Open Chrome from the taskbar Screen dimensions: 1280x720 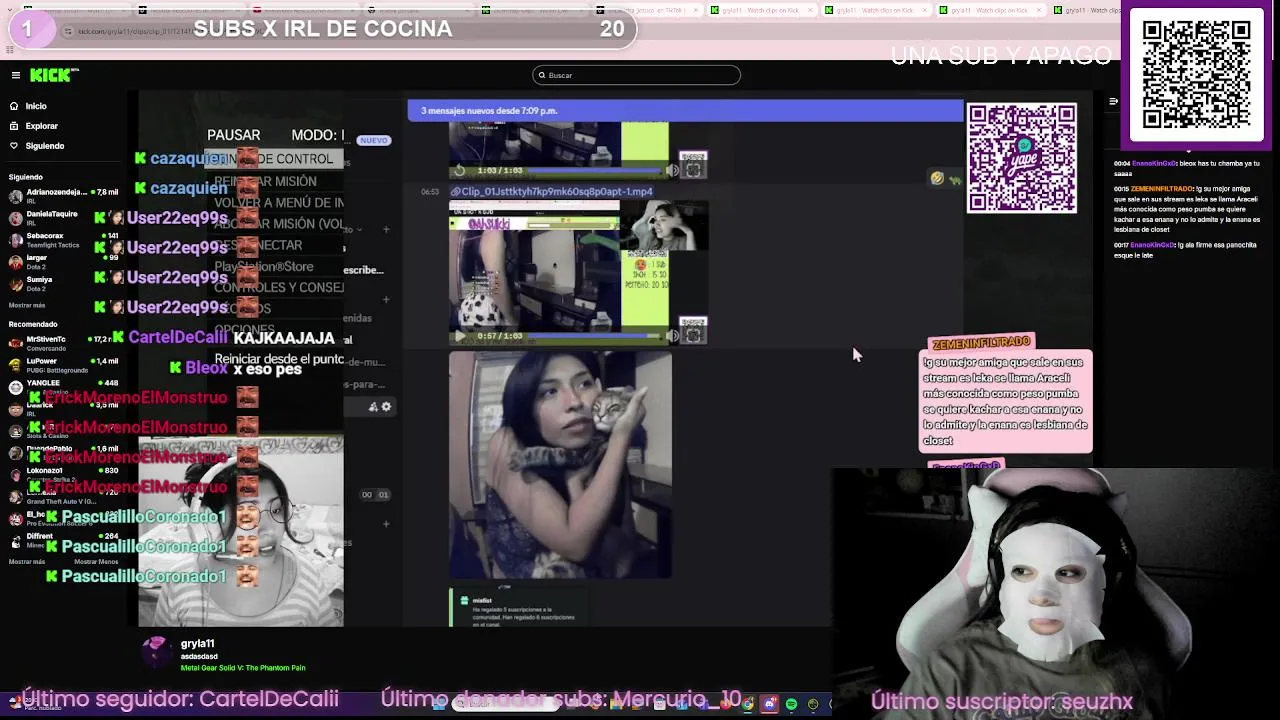(x=747, y=705)
